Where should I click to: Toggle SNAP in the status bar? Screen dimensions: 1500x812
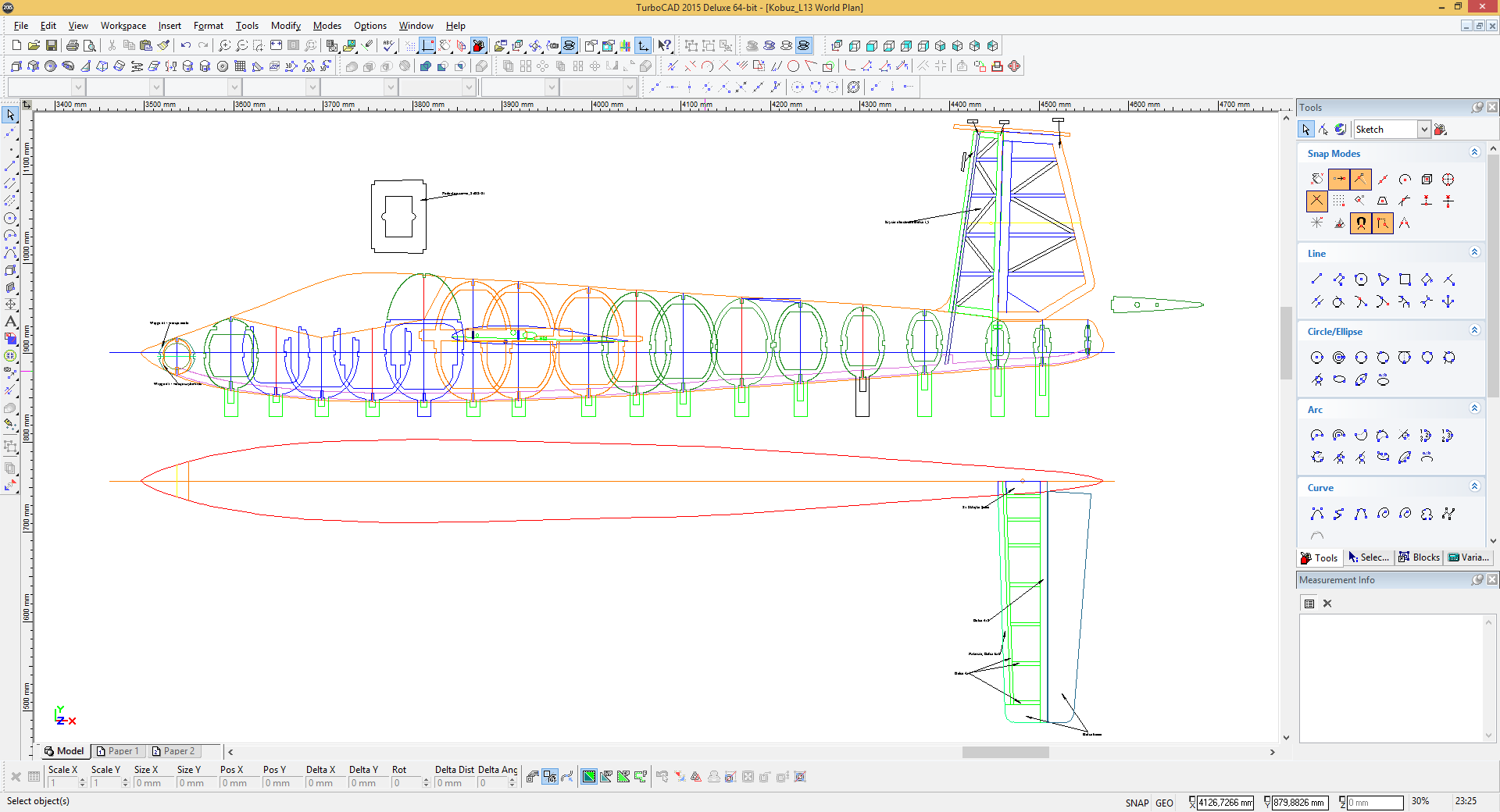coord(1137,803)
